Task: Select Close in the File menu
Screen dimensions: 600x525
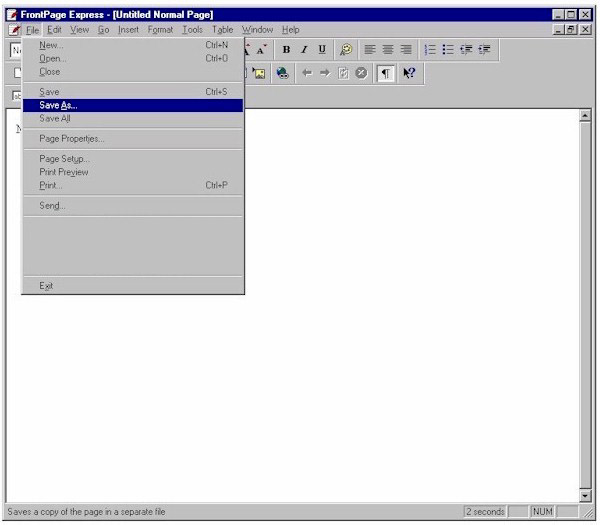Action: (133, 72)
